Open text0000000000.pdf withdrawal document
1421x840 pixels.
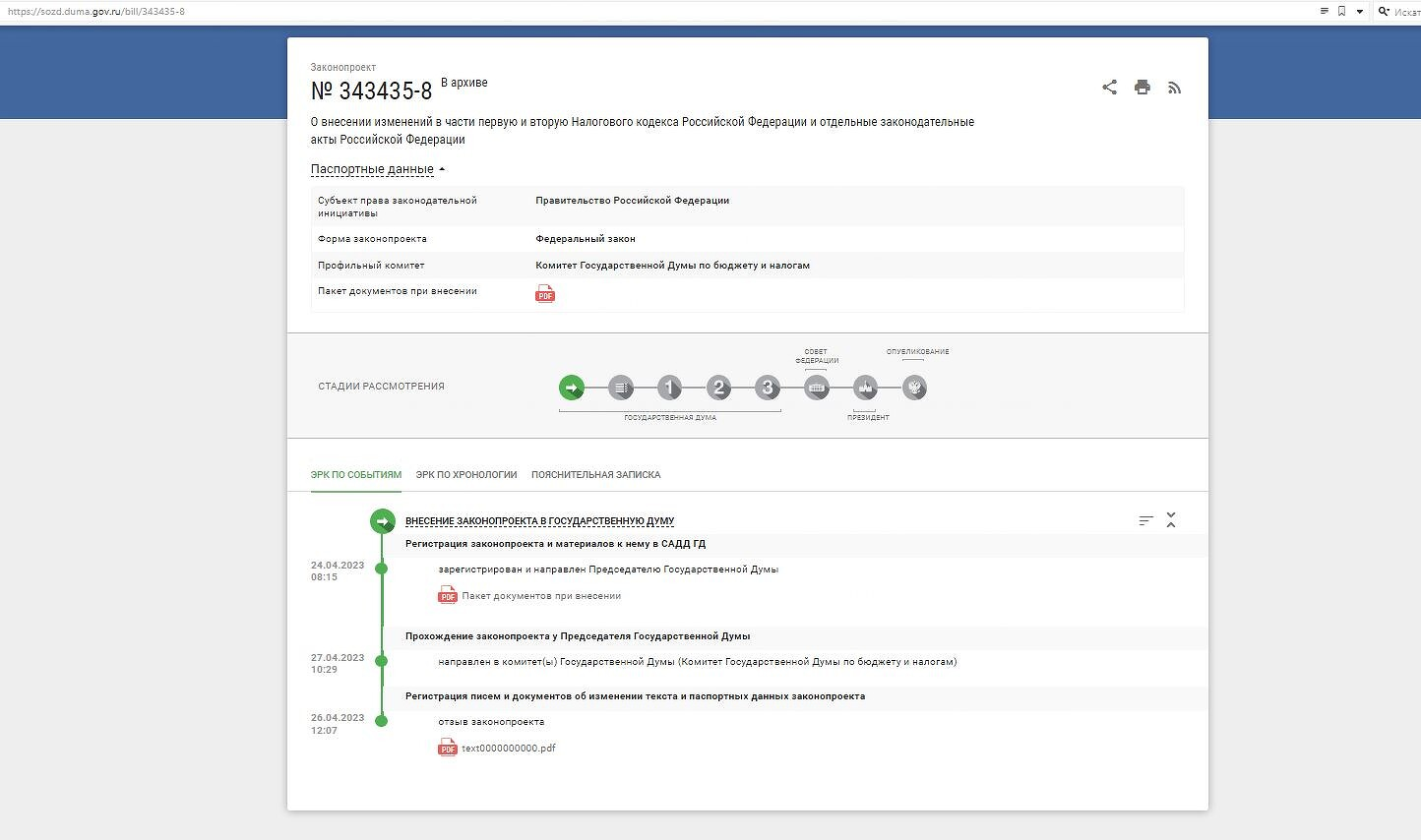point(508,749)
